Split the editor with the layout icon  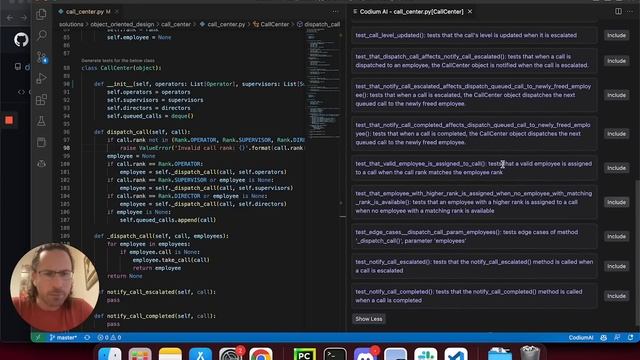pyautogui.click(x=618, y=11)
